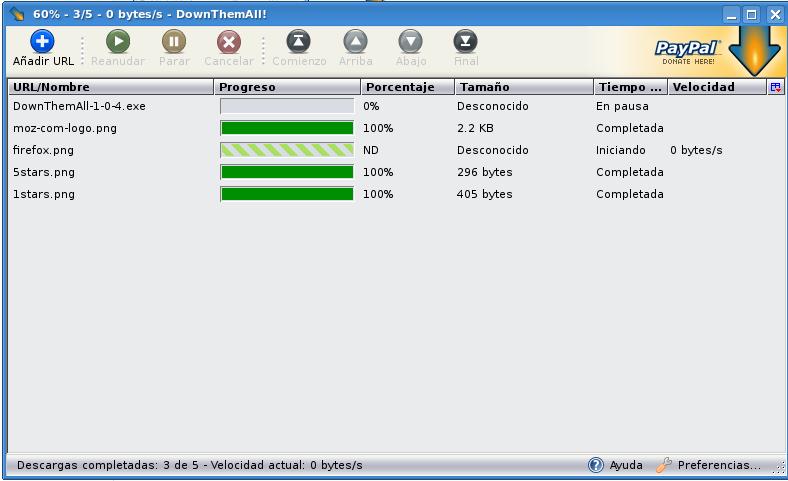Click the red Cancelar icon
Viewport: 788px width, 481px height.
click(229, 41)
